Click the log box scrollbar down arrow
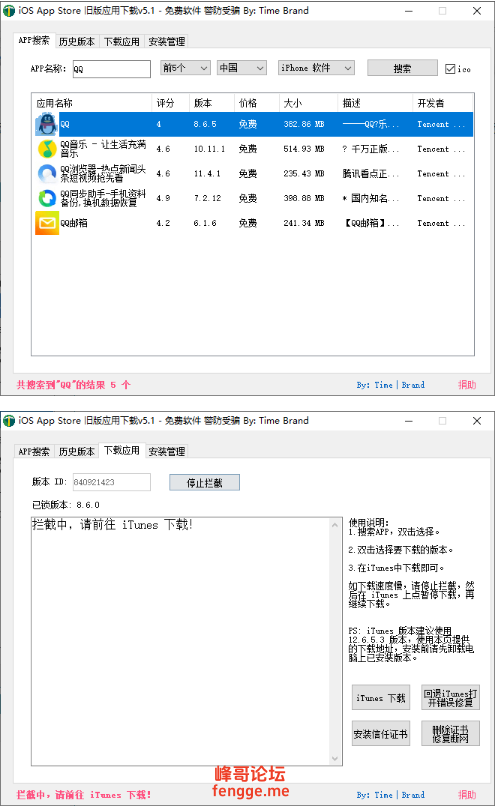Viewport: 496px width, 806px height. pyautogui.click(x=335, y=759)
